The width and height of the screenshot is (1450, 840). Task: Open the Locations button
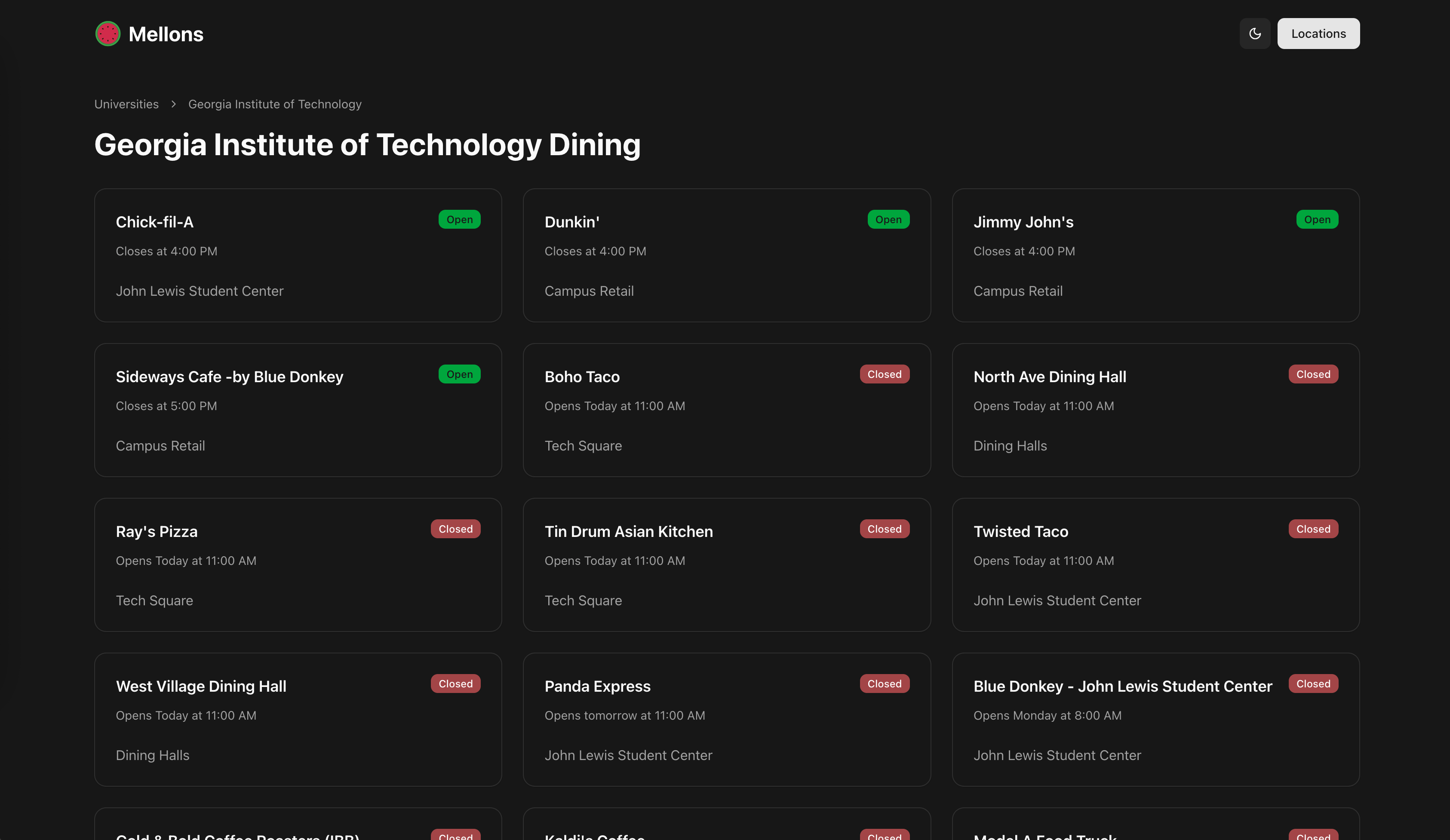[x=1318, y=34]
